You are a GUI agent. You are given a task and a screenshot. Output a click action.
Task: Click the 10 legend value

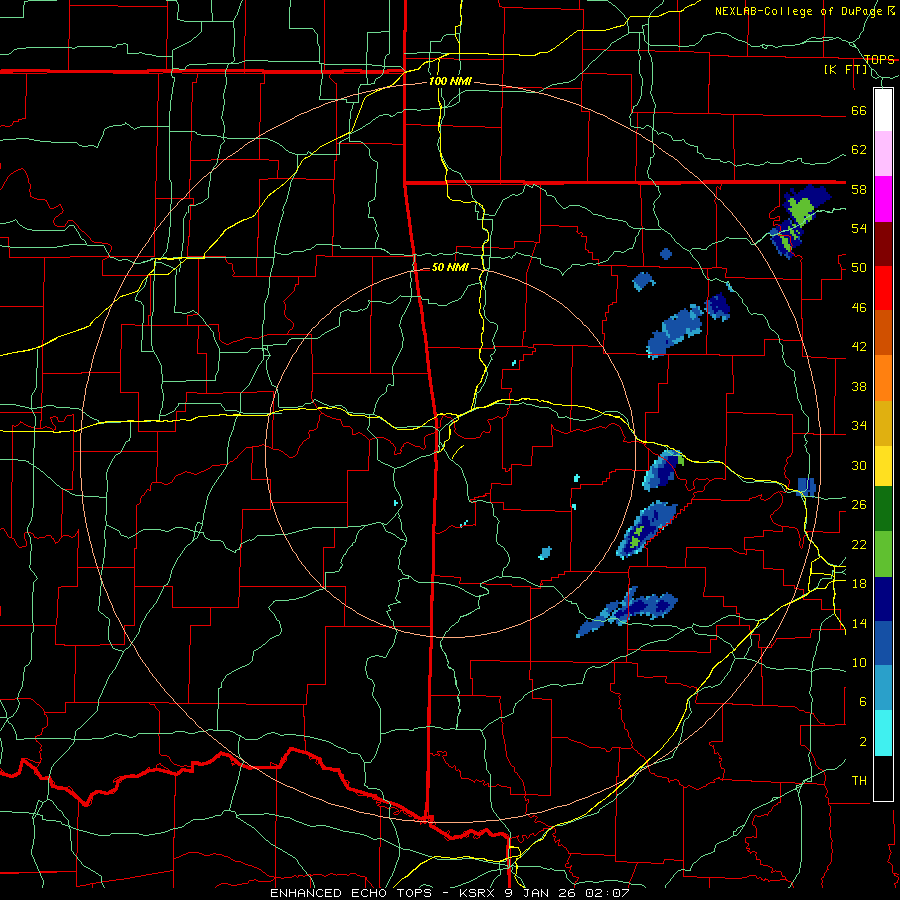click(859, 662)
